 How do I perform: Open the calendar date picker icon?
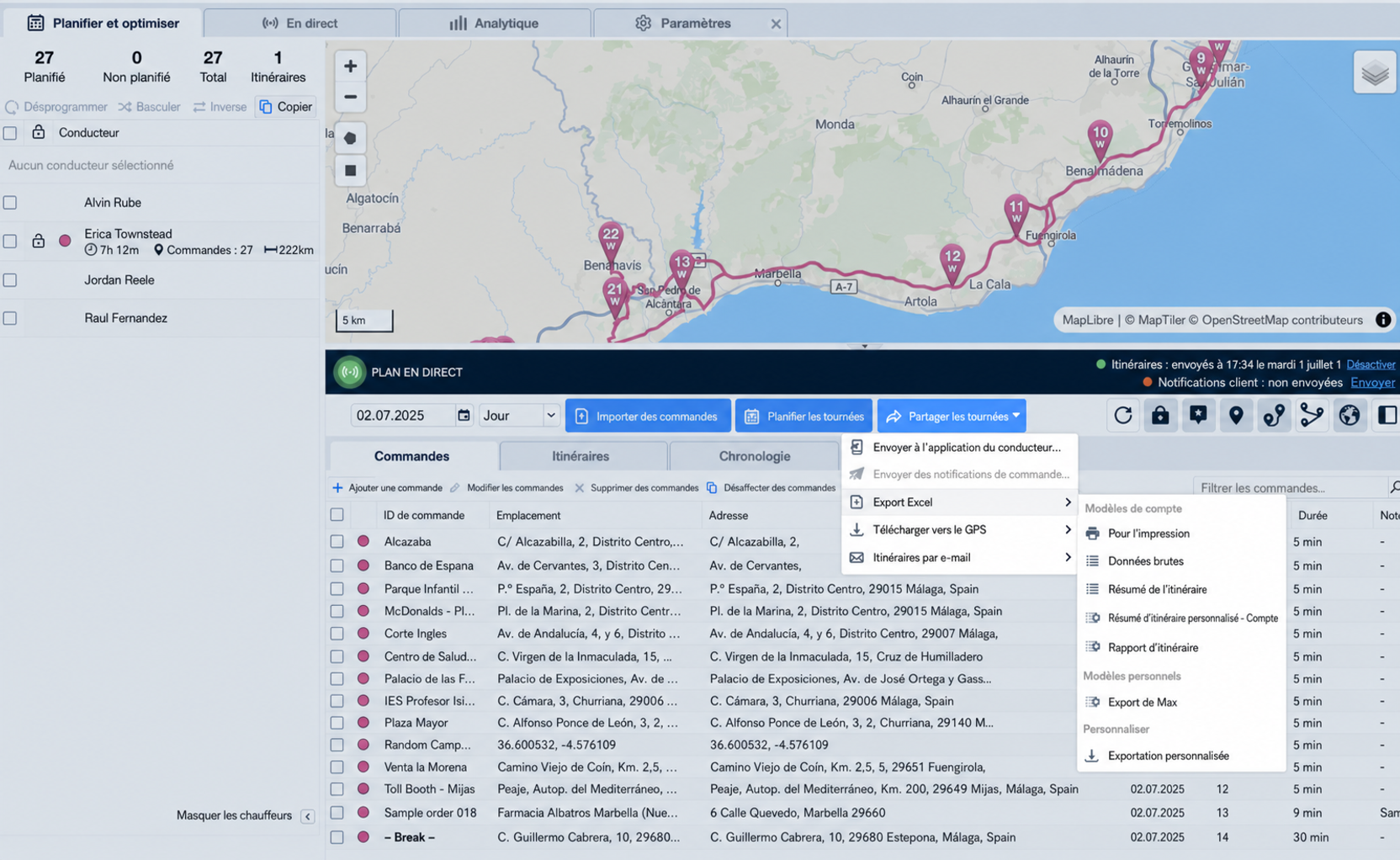464,416
